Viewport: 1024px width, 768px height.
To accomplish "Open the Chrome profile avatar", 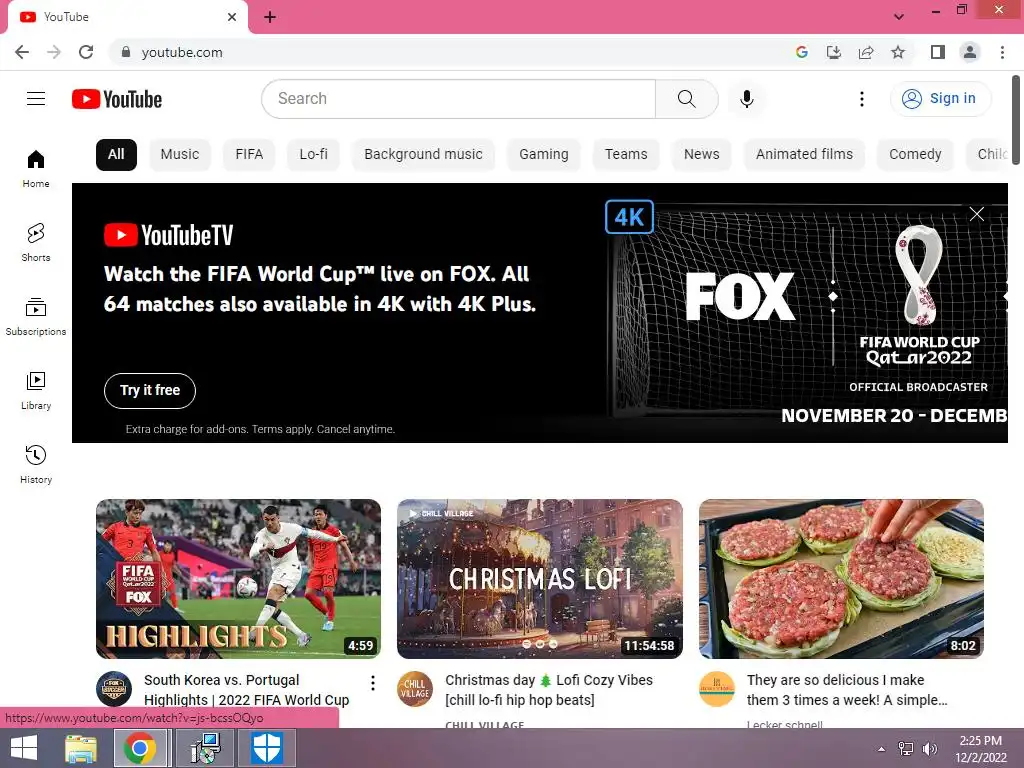I will [x=970, y=52].
